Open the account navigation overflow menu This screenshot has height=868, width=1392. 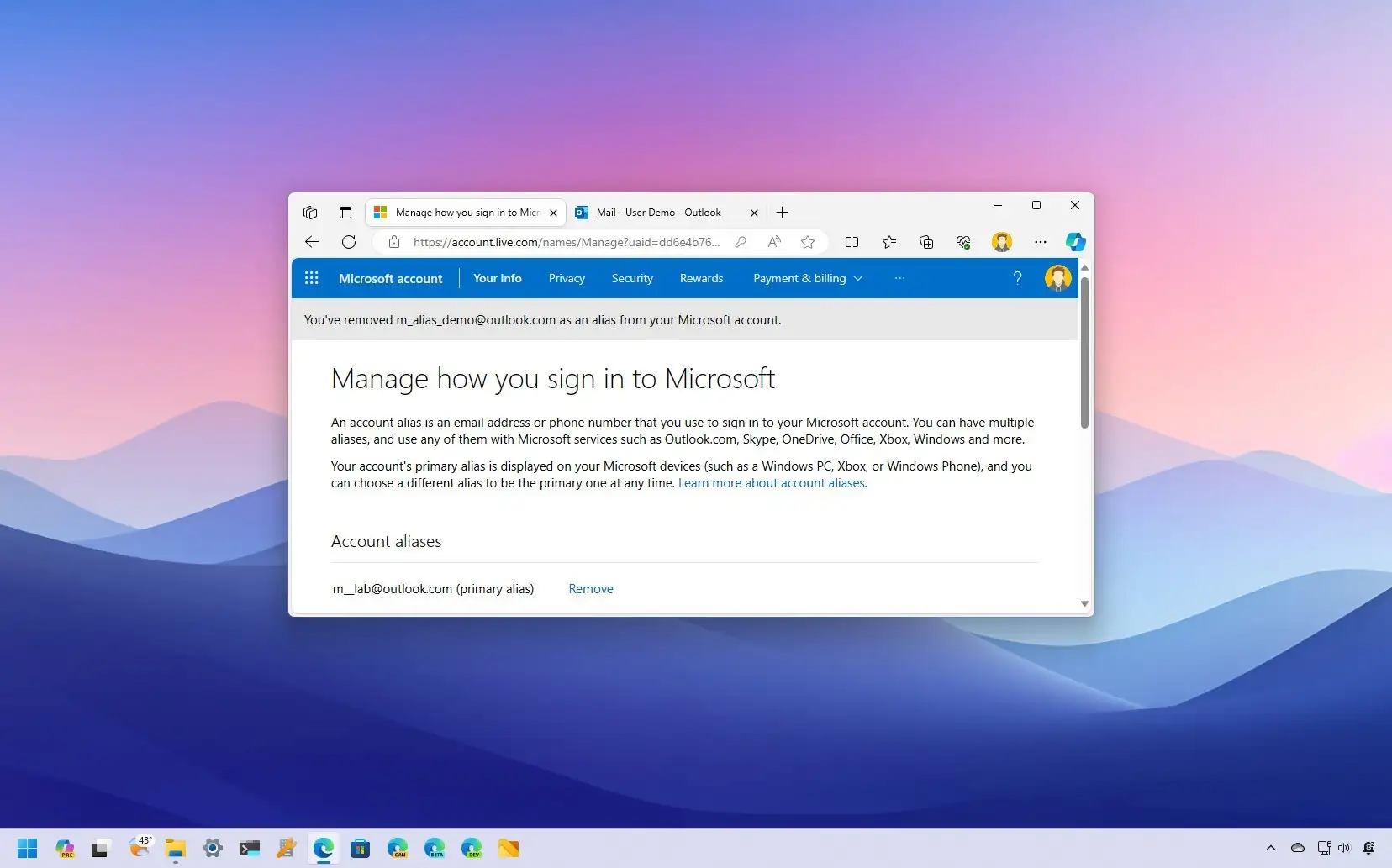click(900, 278)
